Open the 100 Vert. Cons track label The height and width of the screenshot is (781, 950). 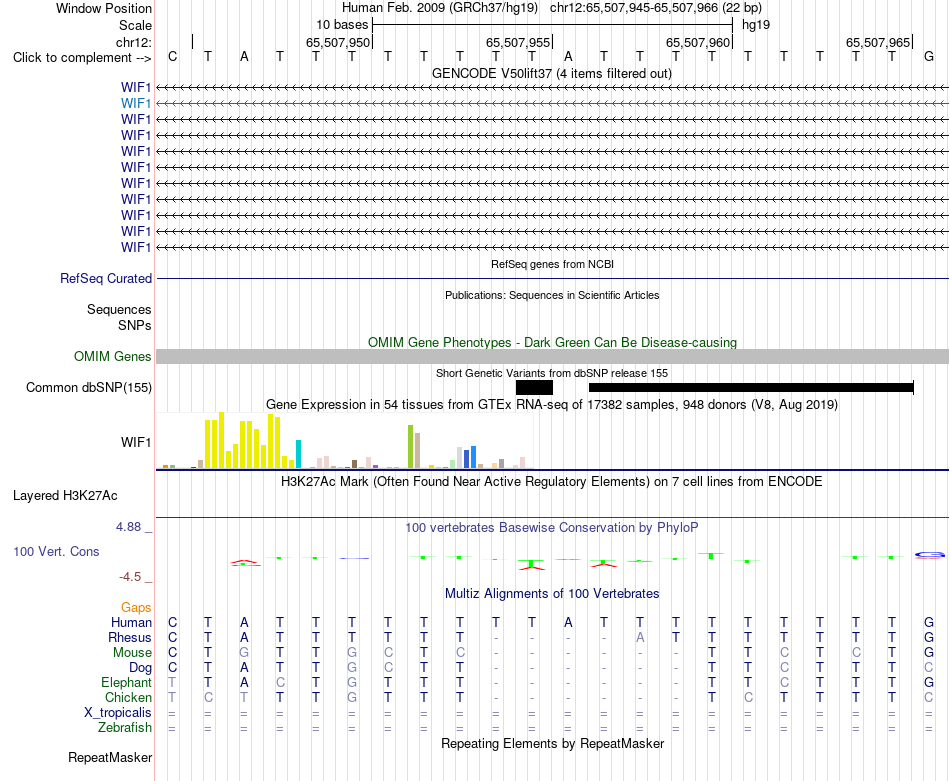[x=56, y=551]
